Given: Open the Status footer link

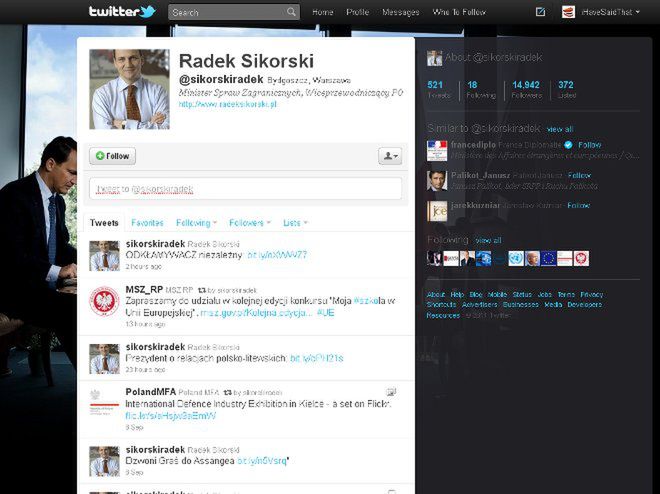Looking at the screenshot, I should pyautogui.click(x=522, y=295).
